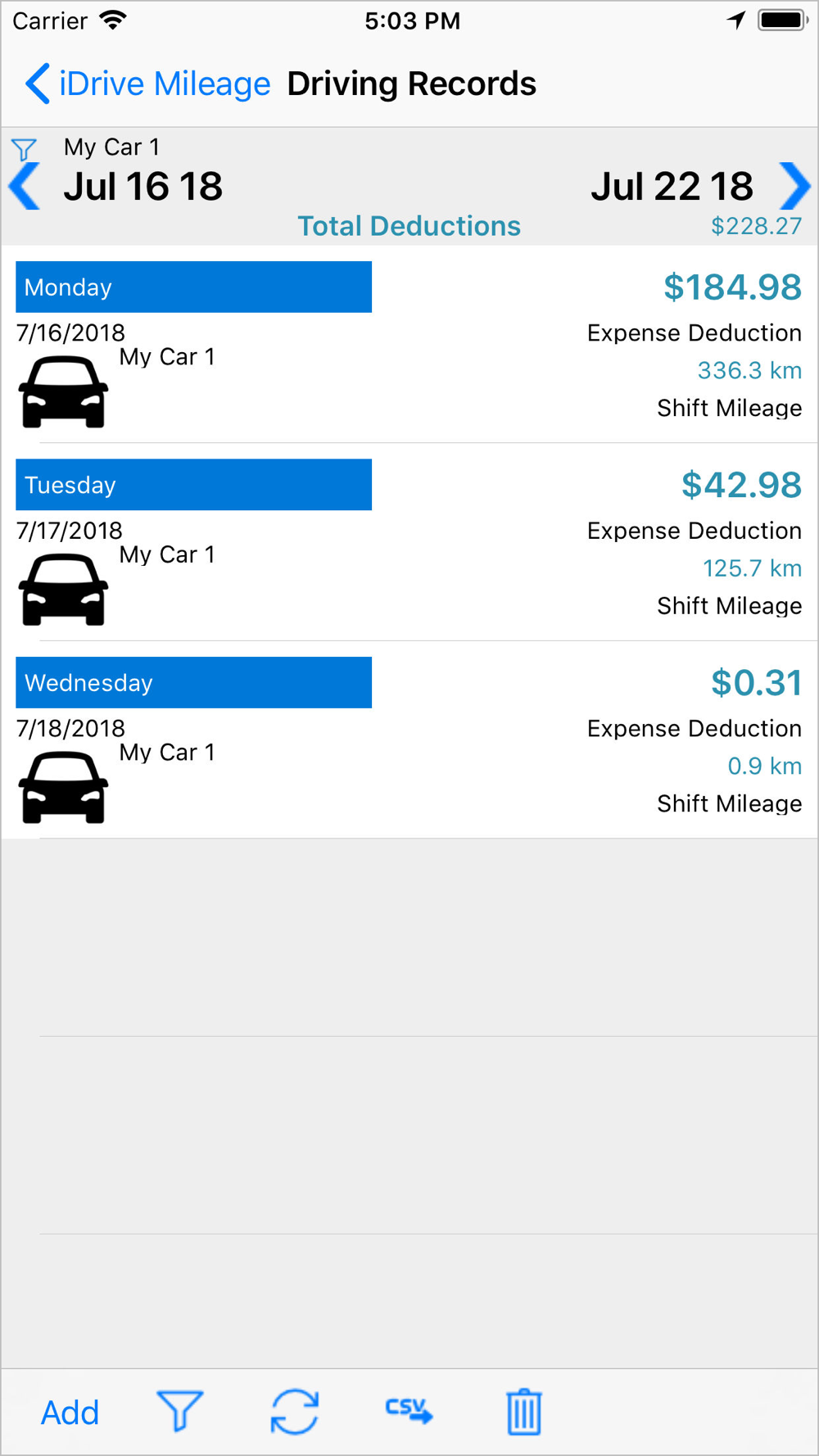The image size is (819, 1456).
Task: Tap the small filter icon near My Car 1
Action: coord(24,150)
